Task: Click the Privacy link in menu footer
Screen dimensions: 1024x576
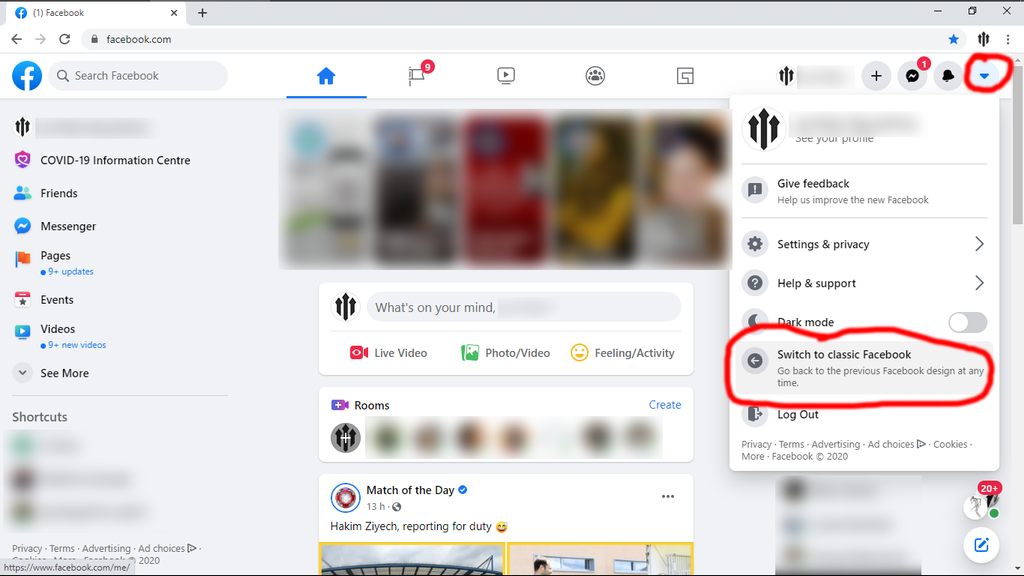Action: 756,444
